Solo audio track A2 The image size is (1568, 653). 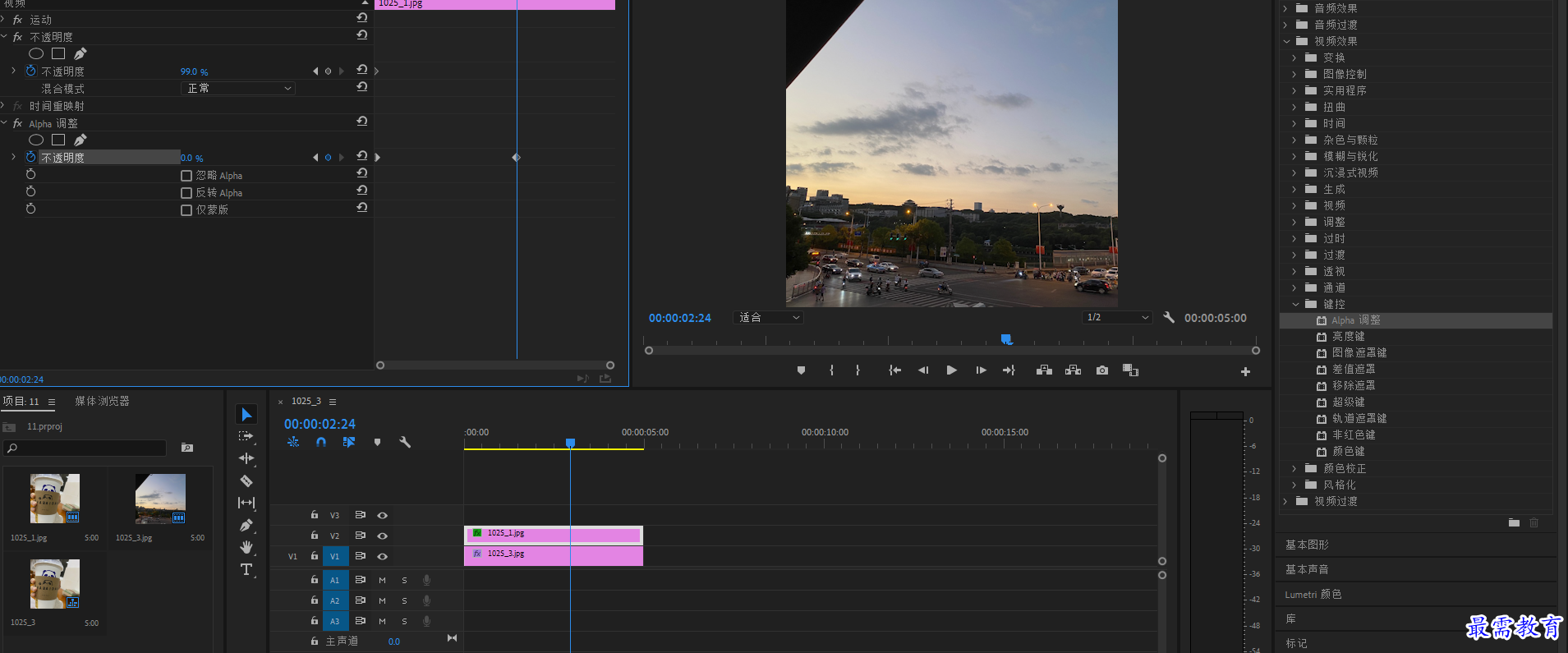click(x=404, y=600)
